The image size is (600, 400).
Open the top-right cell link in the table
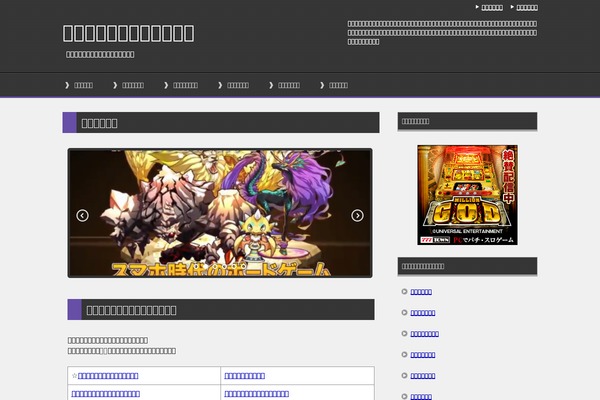click(245, 376)
